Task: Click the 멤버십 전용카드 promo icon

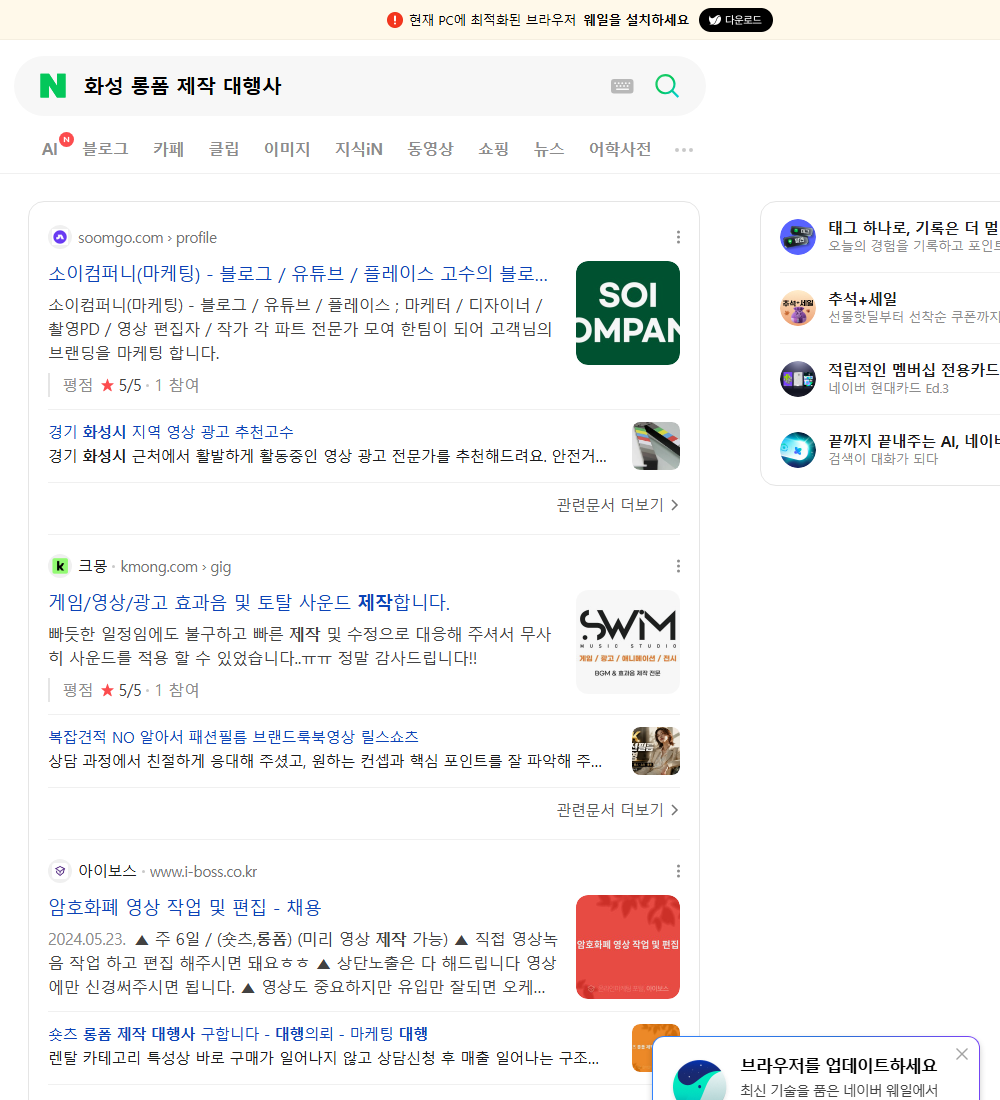Action: click(798, 379)
